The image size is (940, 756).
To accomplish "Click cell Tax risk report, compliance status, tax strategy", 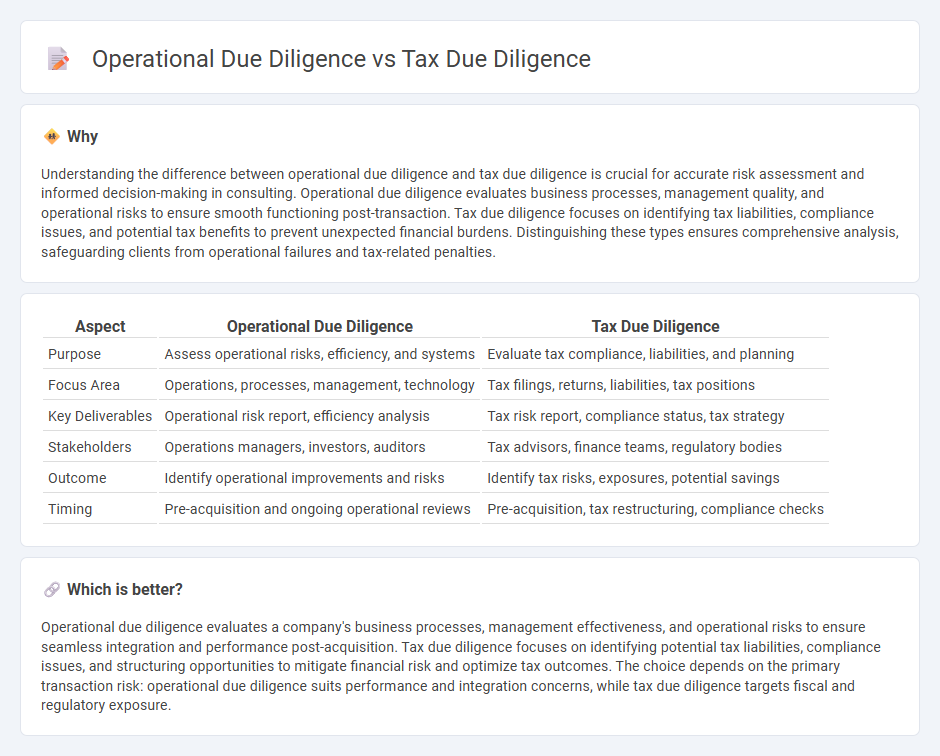I will 655,417.
